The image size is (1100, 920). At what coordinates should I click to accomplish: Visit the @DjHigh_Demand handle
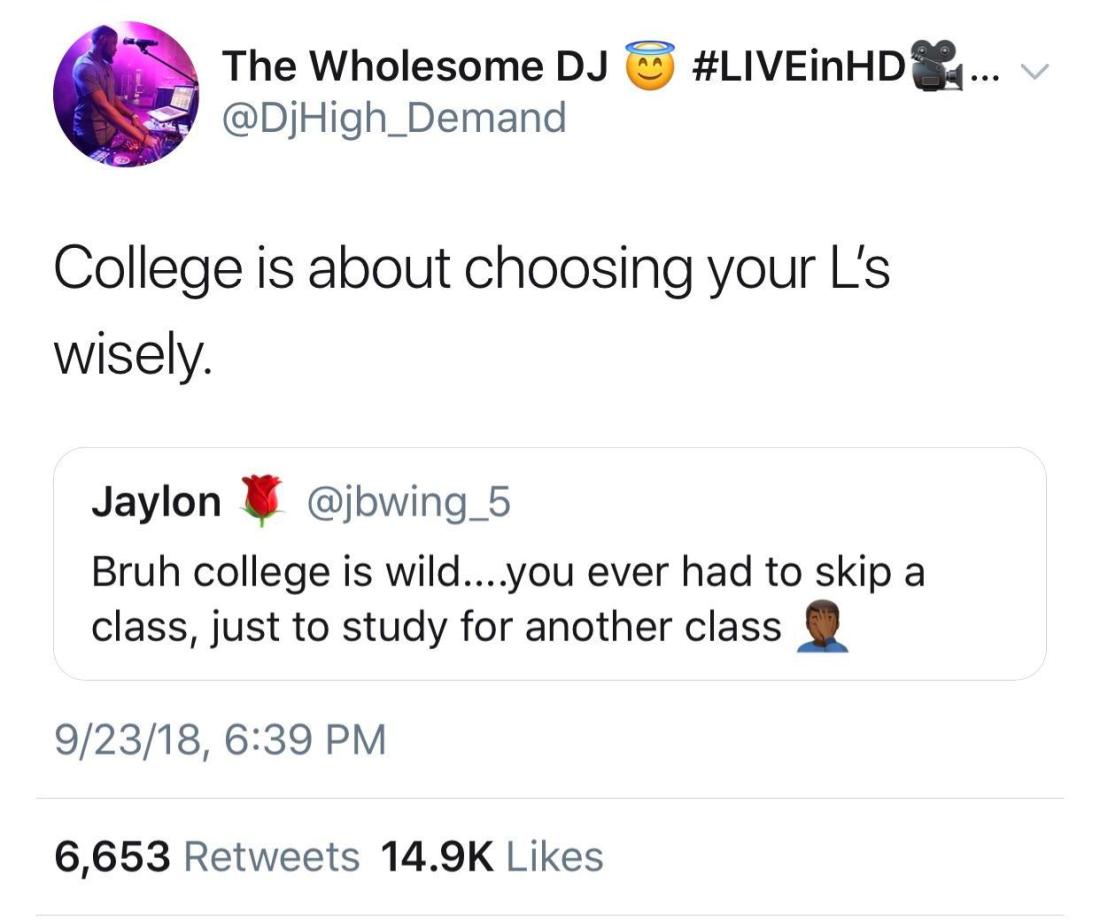pyautogui.click(x=393, y=118)
